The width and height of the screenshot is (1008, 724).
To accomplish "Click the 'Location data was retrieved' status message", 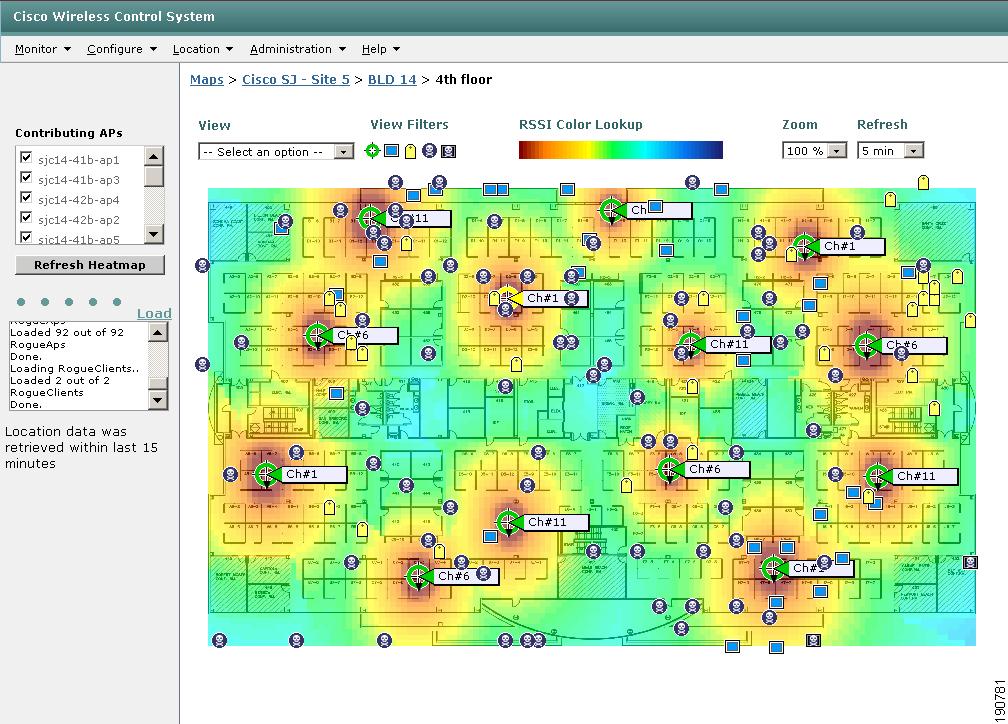I will (82, 448).
